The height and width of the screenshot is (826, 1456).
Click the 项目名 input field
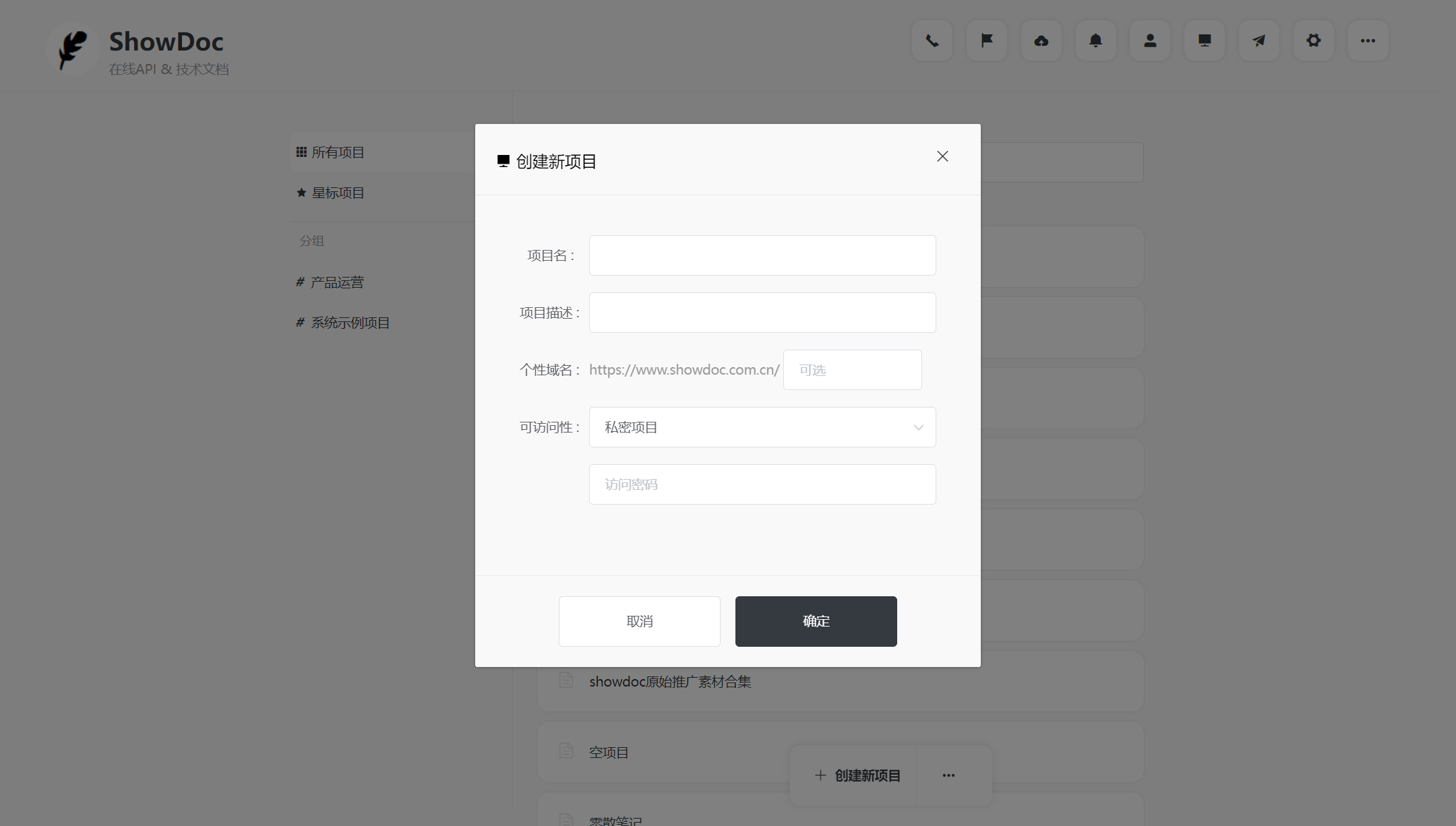(762, 255)
